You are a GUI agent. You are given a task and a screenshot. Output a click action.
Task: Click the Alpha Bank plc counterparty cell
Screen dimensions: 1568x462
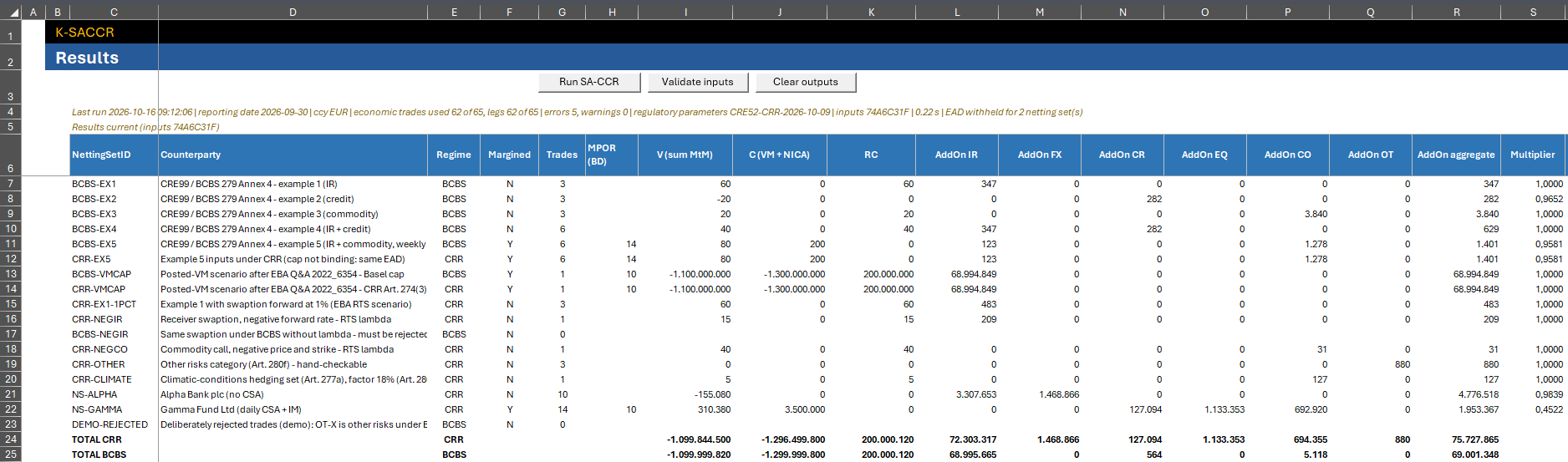coord(293,394)
